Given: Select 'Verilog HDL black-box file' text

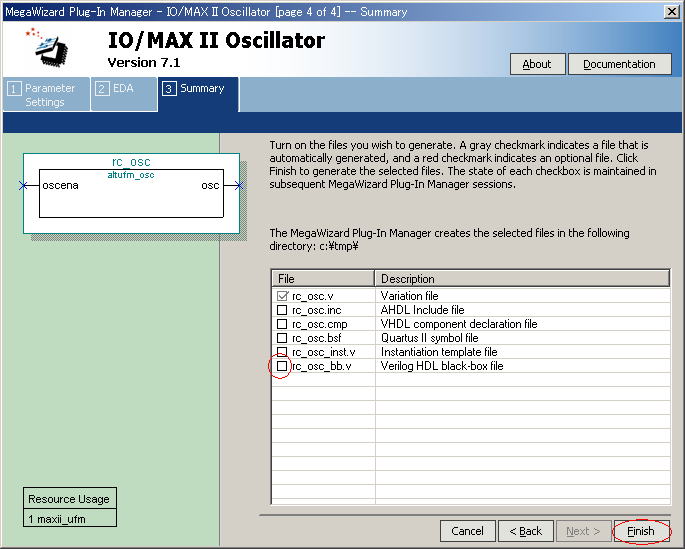Looking at the screenshot, I should (x=442, y=366).
